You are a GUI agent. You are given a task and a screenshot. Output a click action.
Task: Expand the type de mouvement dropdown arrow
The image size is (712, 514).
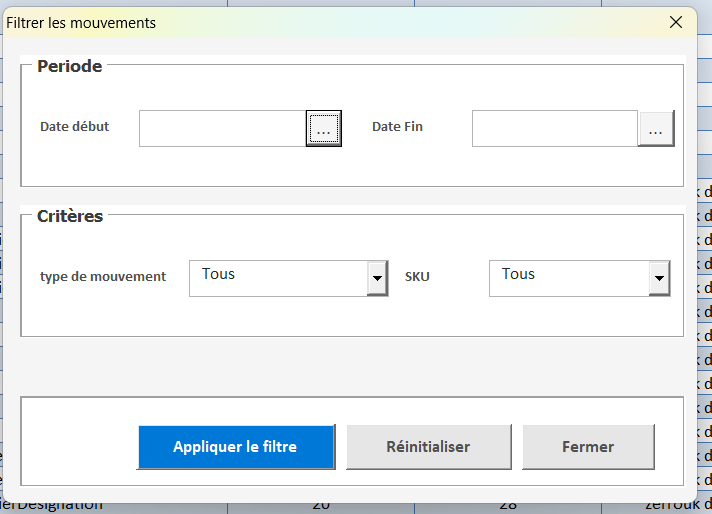point(377,278)
